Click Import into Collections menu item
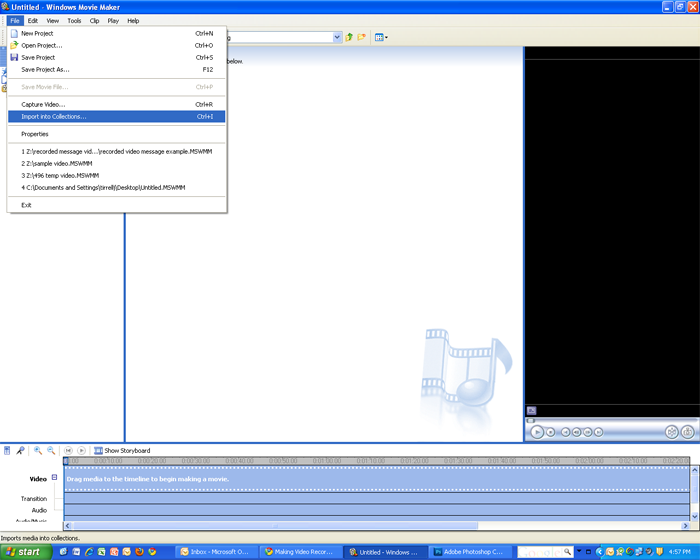Image resolution: width=700 pixels, height=560 pixels. 117,117
